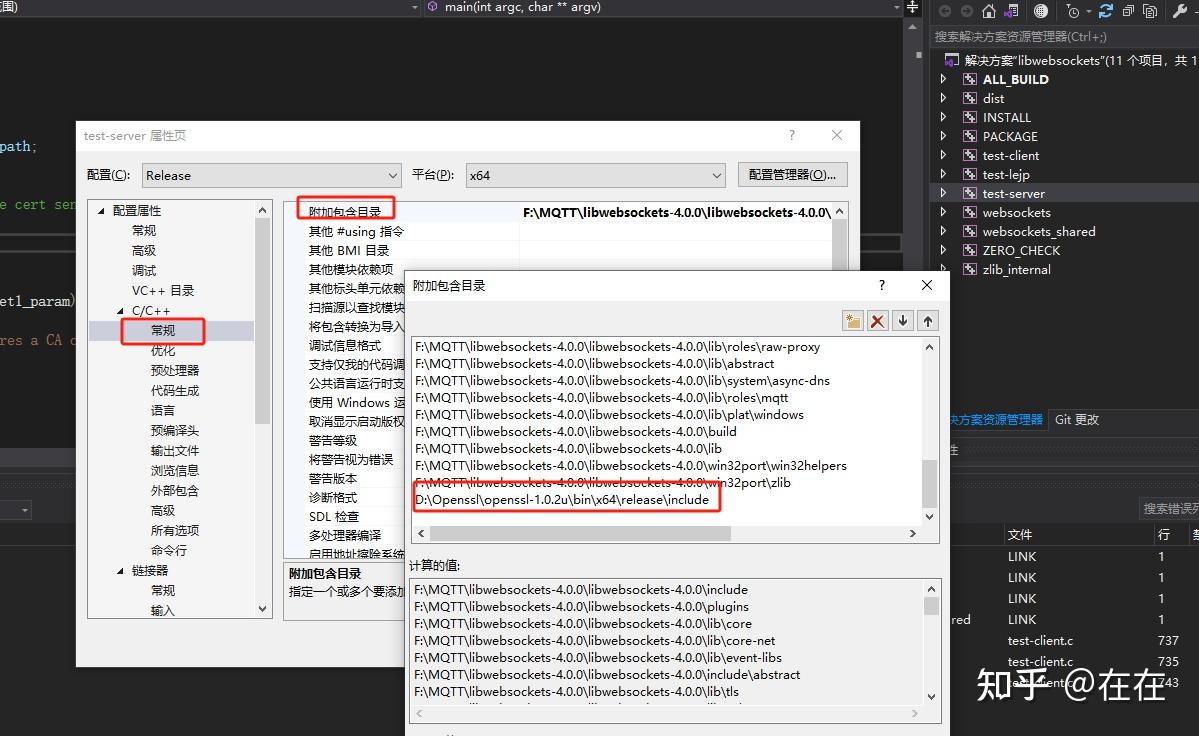Click the help question mark on 附加包含目录 dialog
1199x736 pixels.
[x=881, y=285]
